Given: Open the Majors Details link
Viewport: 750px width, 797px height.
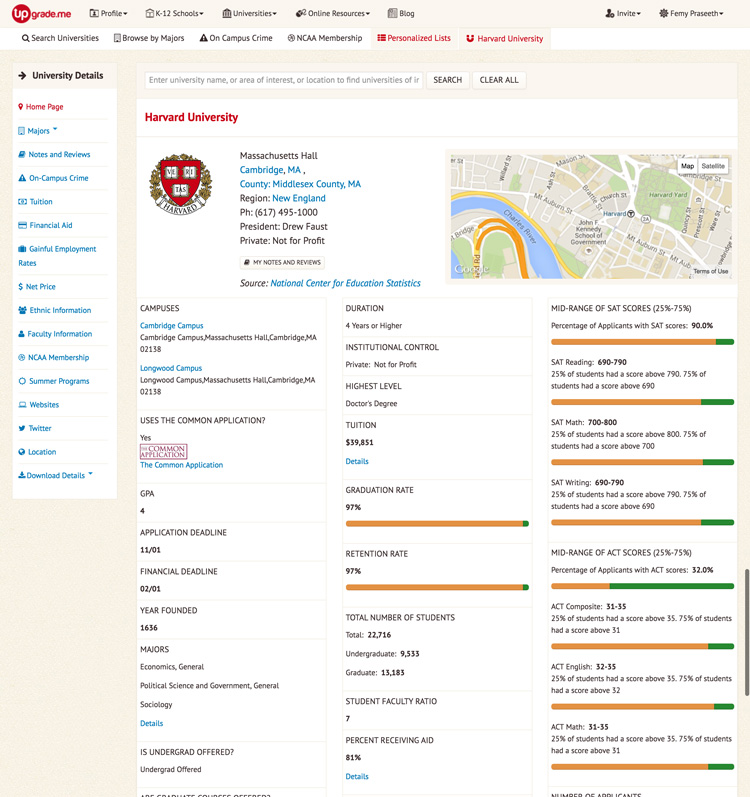Looking at the screenshot, I should click(151, 723).
